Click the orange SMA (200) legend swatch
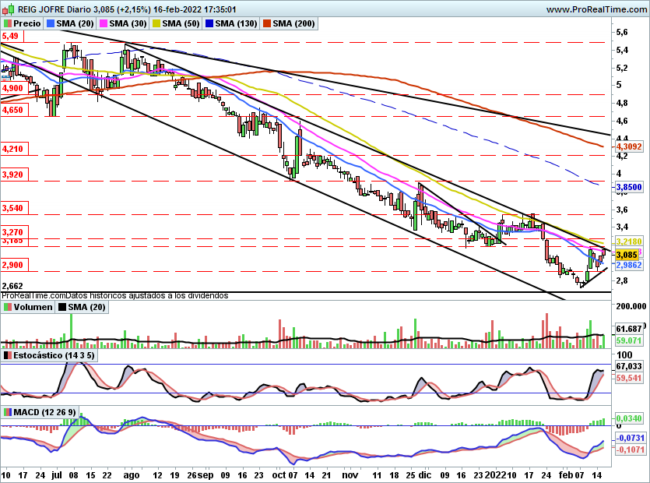The width and height of the screenshot is (650, 483). click(x=266, y=24)
